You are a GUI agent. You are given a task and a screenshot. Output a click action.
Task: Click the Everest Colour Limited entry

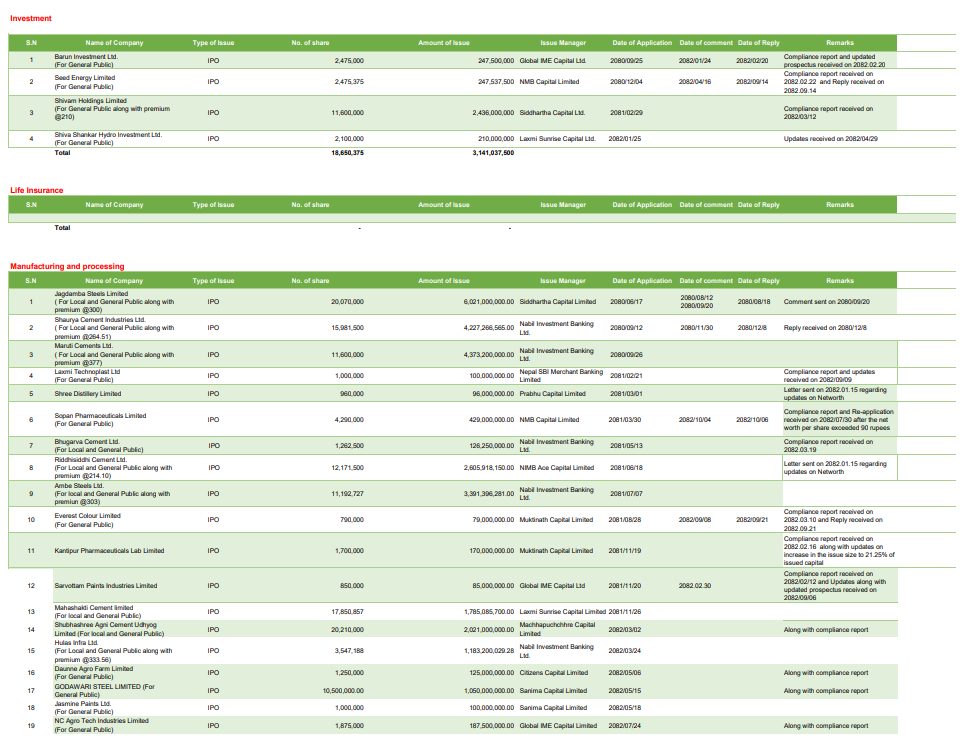pos(87,516)
